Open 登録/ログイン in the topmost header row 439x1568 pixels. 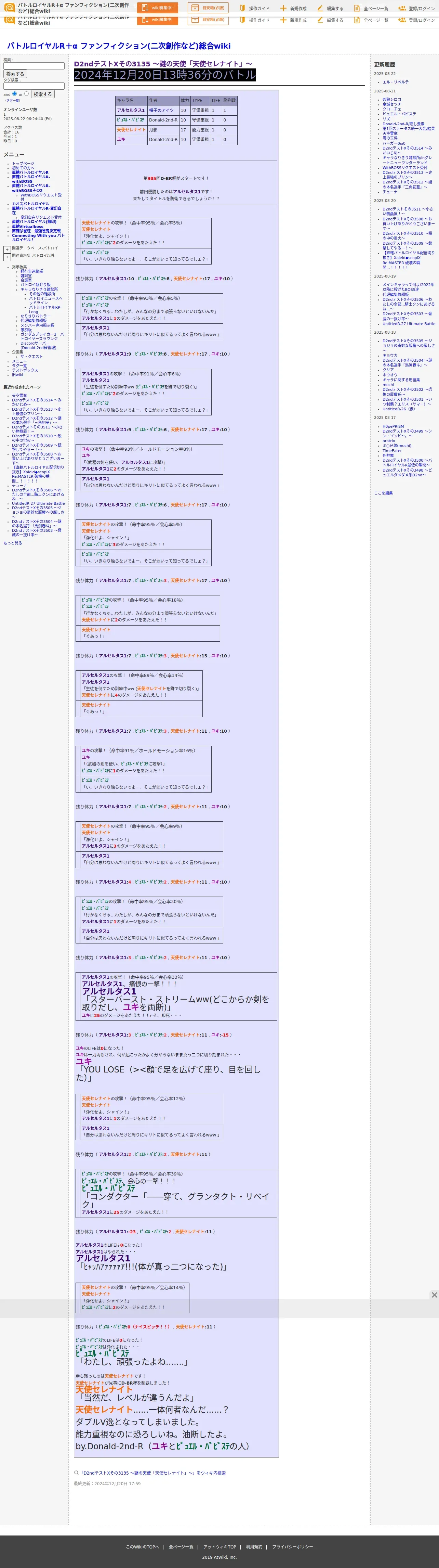pyautogui.click(x=416, y=9)
